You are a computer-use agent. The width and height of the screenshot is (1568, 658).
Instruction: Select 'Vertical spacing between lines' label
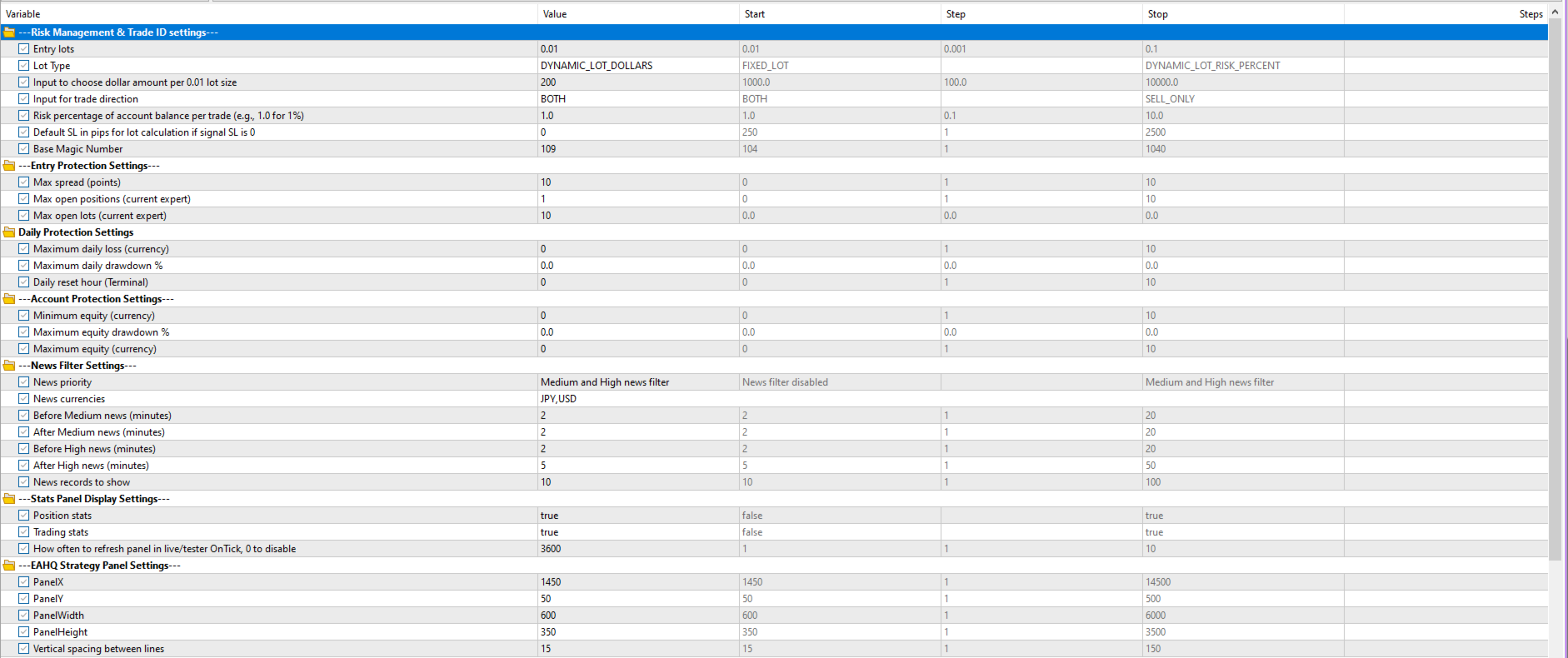pyautogui.click(x=98, y=649)
